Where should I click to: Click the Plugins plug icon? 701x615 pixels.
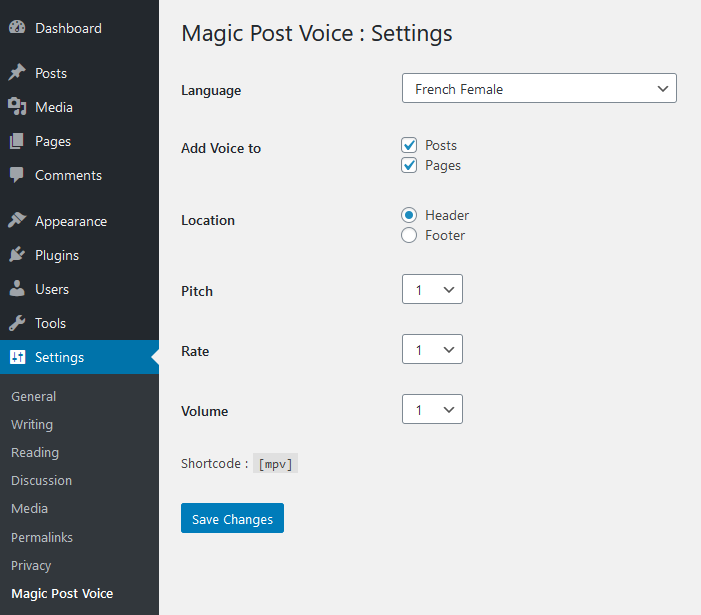pos(17,254)
